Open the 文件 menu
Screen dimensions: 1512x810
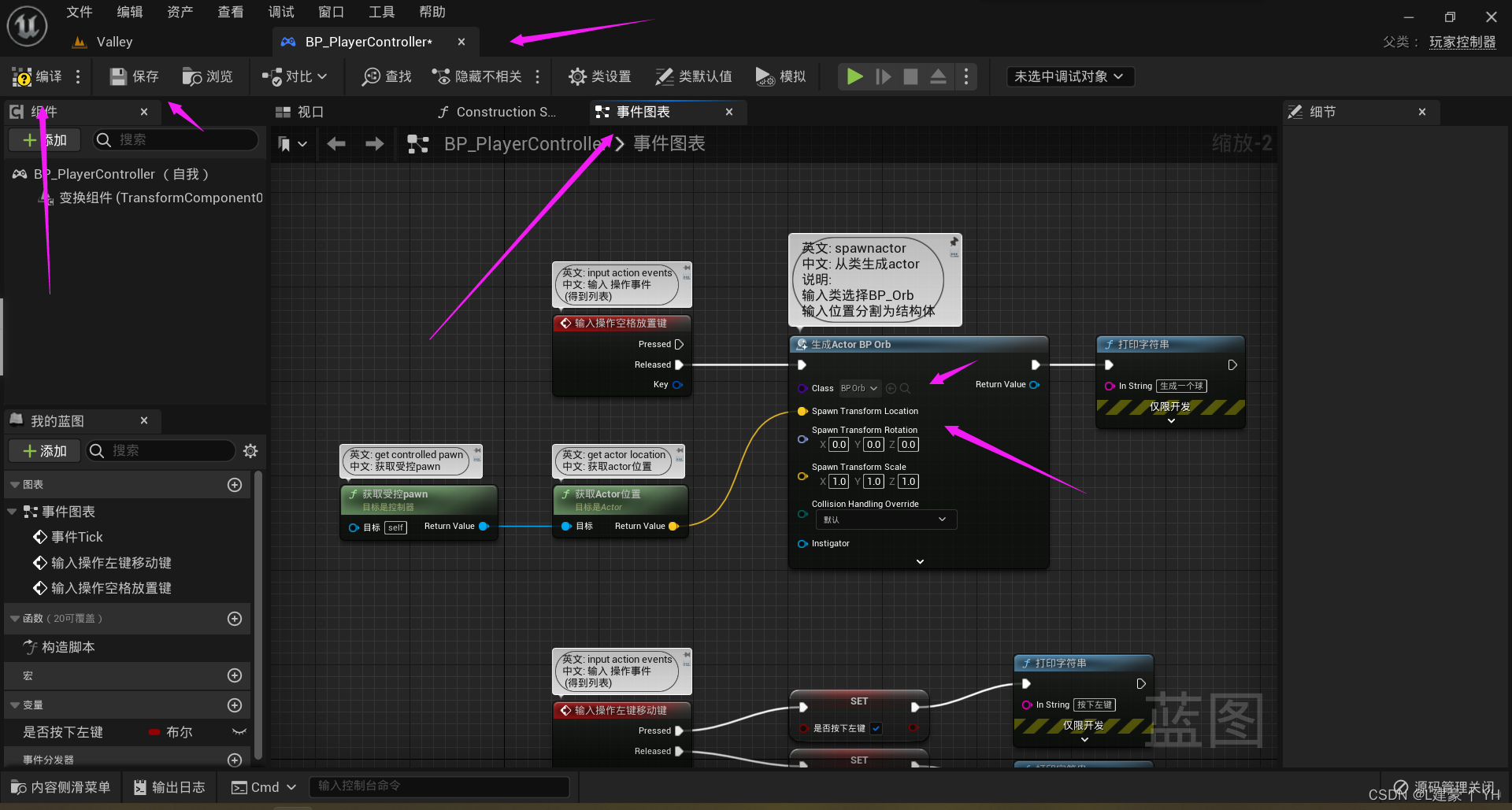tap(80, 12)
